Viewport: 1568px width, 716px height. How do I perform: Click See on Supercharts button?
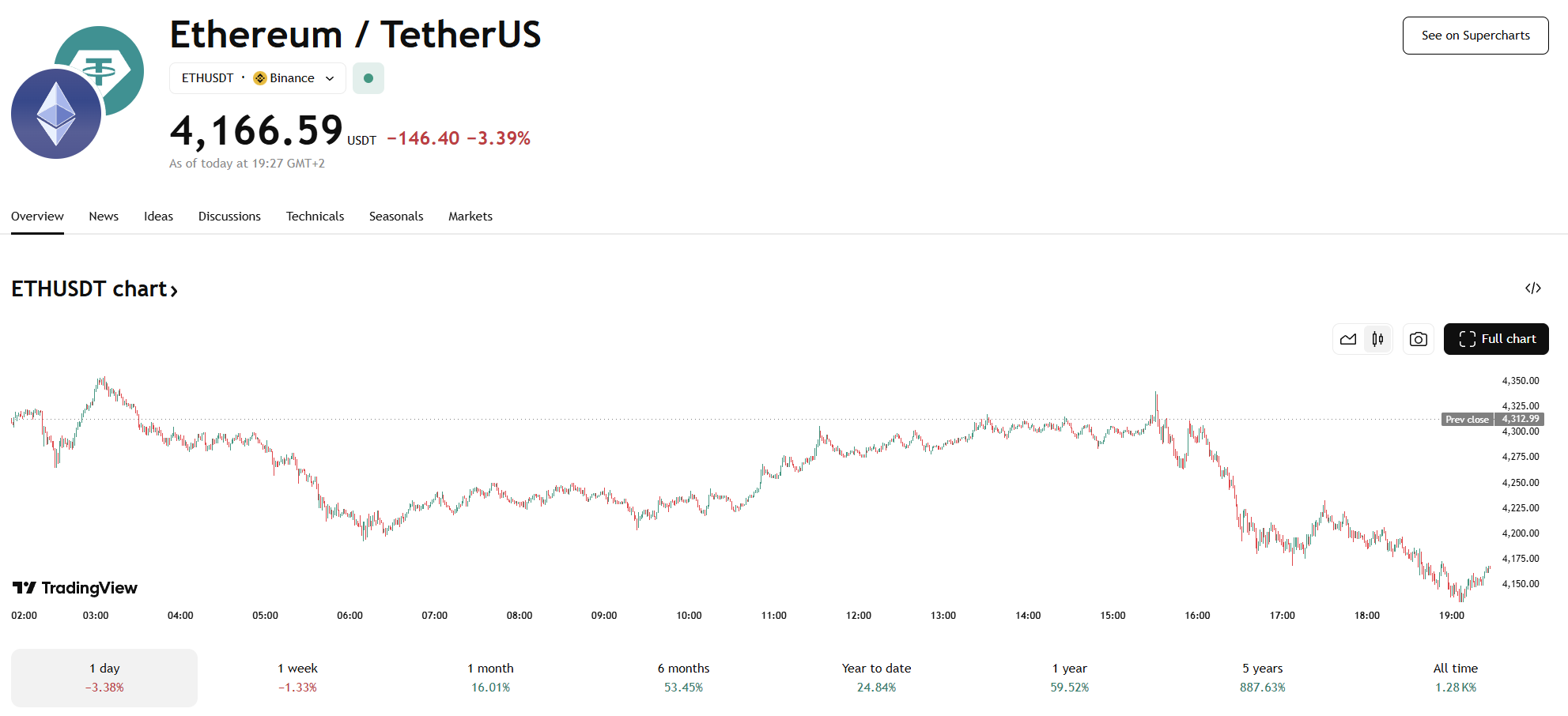(x=1475, y=36)
